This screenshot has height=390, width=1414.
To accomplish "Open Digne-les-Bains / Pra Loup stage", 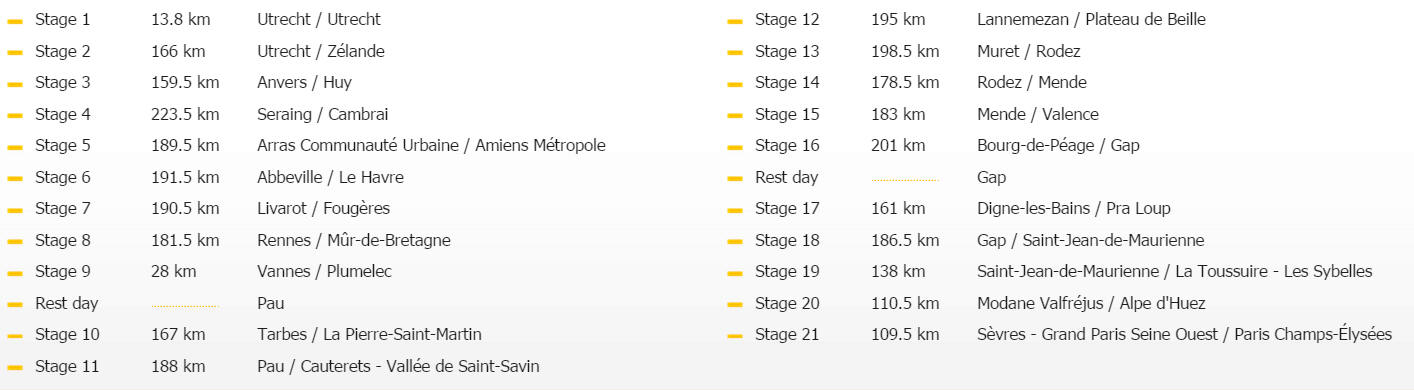I will (1073, 208).
